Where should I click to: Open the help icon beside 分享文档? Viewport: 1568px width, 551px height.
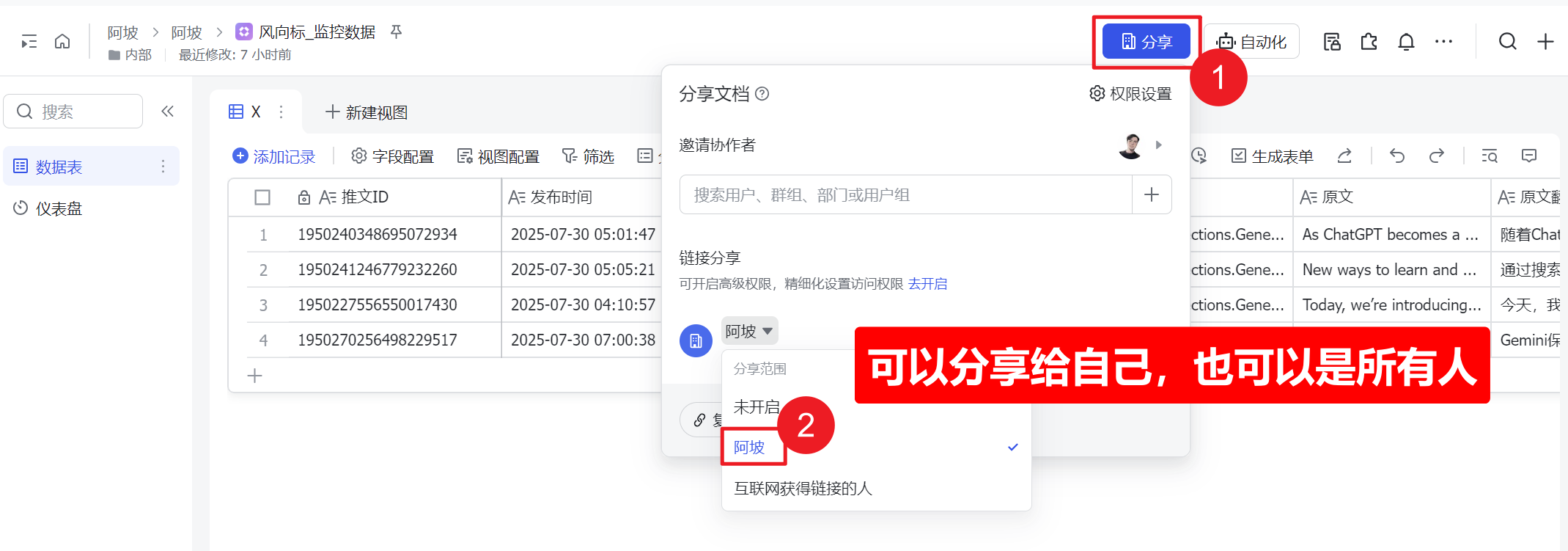762,94
